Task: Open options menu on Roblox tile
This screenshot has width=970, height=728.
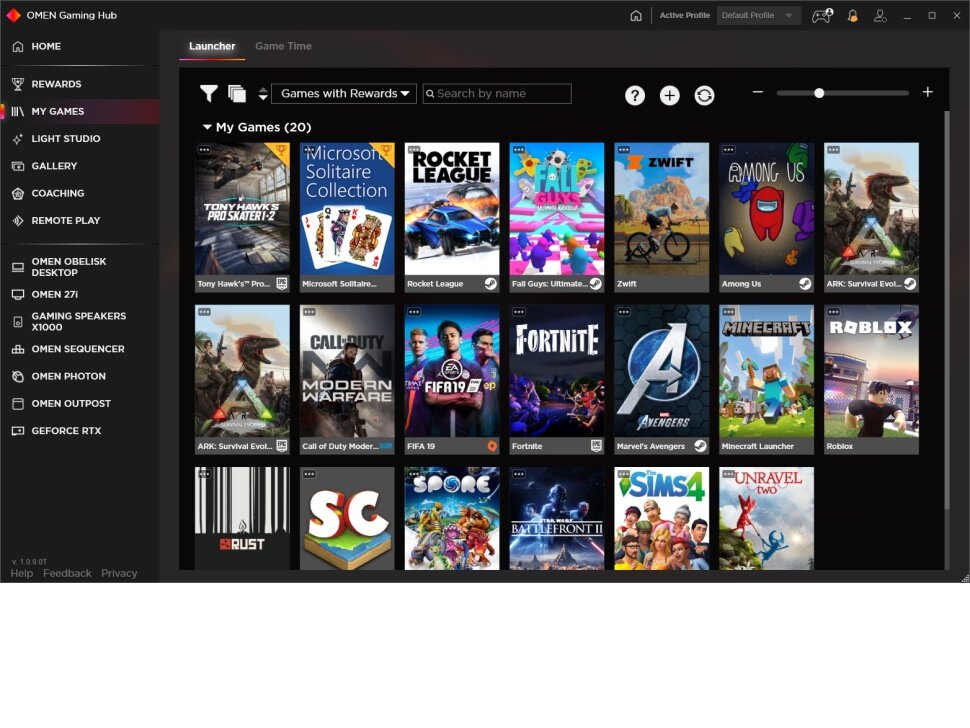Action: point(833,312)
